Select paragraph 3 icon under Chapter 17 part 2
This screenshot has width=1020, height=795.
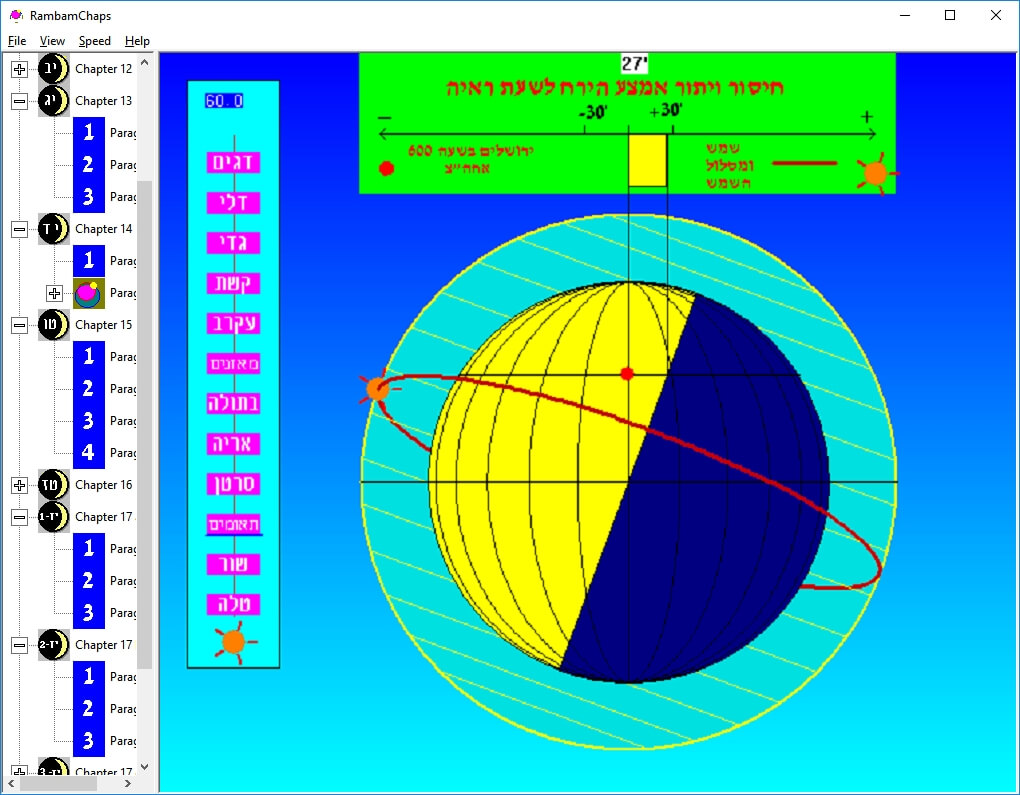[88, 741]
